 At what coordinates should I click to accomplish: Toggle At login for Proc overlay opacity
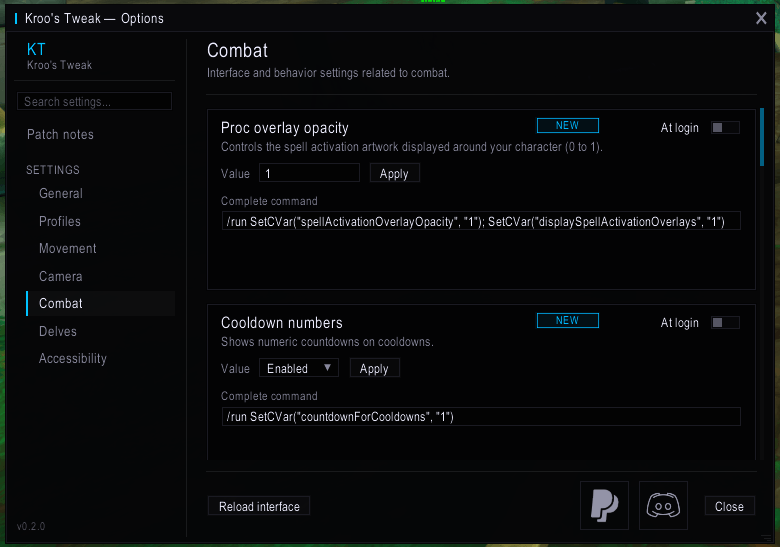tap(725, 128)
